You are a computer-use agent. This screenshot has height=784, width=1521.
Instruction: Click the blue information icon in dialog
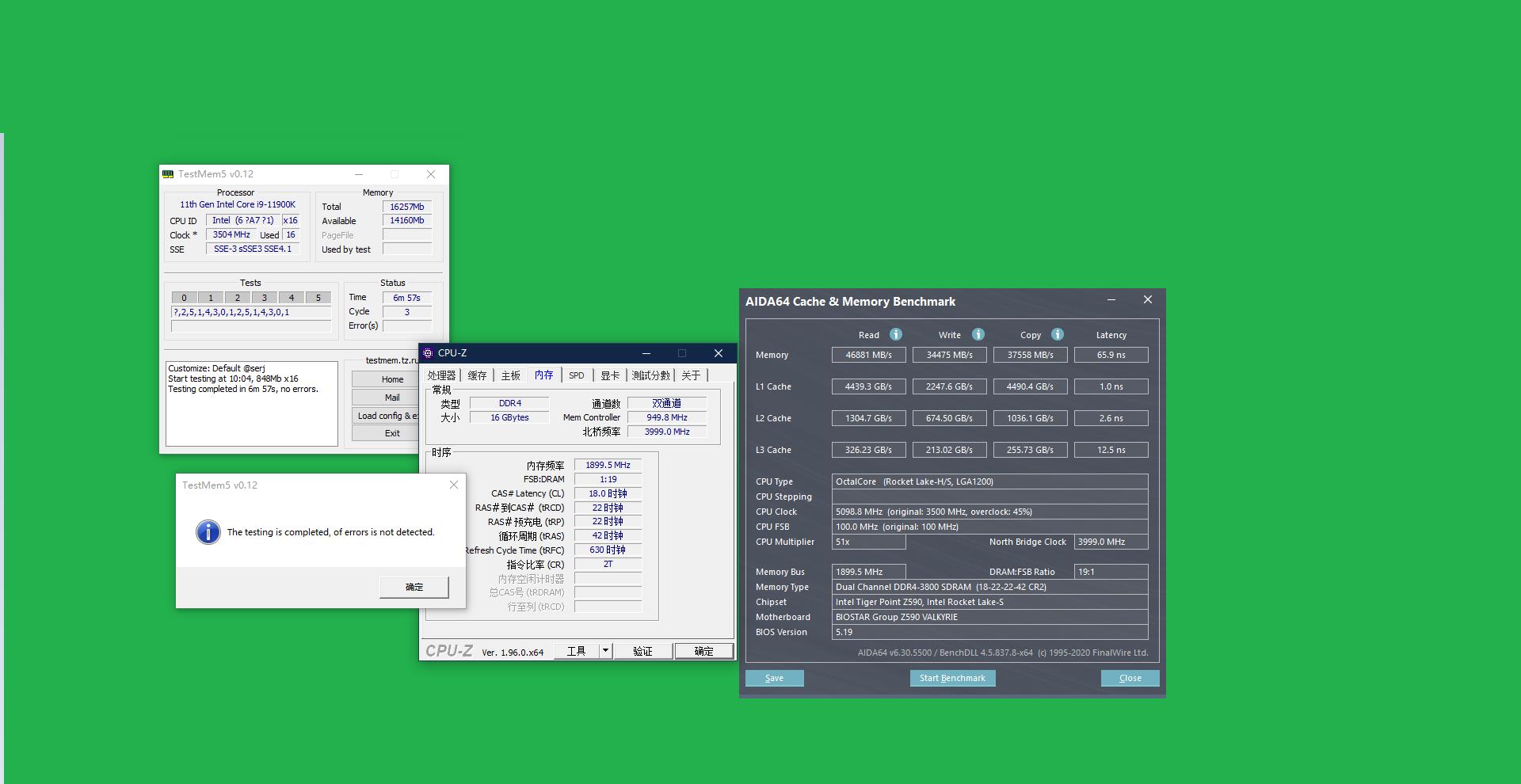pos(208,532)
